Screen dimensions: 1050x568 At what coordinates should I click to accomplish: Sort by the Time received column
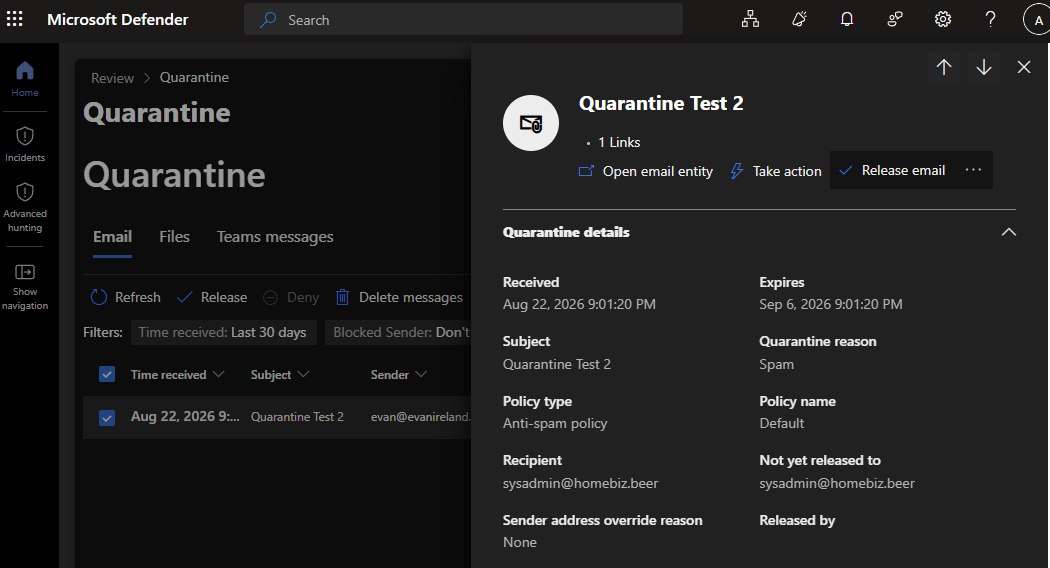(177, 374)
